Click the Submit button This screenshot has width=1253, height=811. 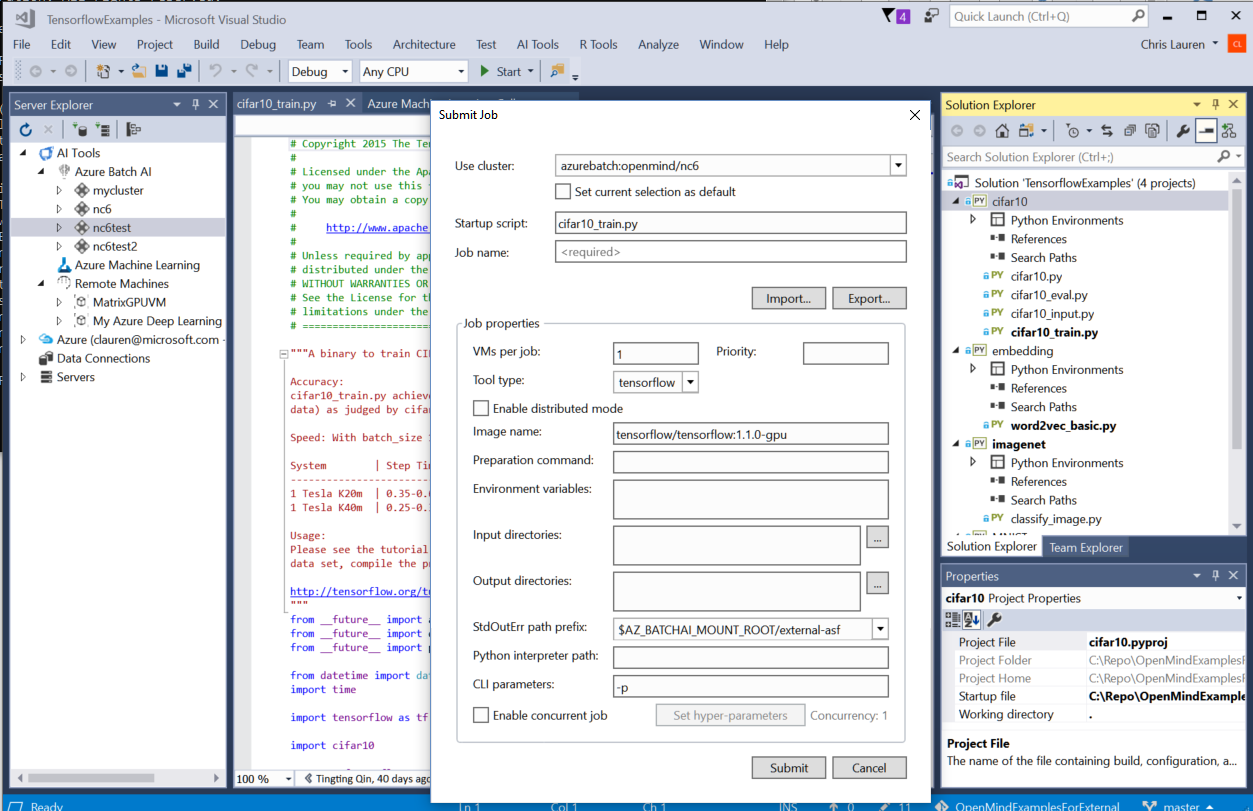[x=789, y=768]
